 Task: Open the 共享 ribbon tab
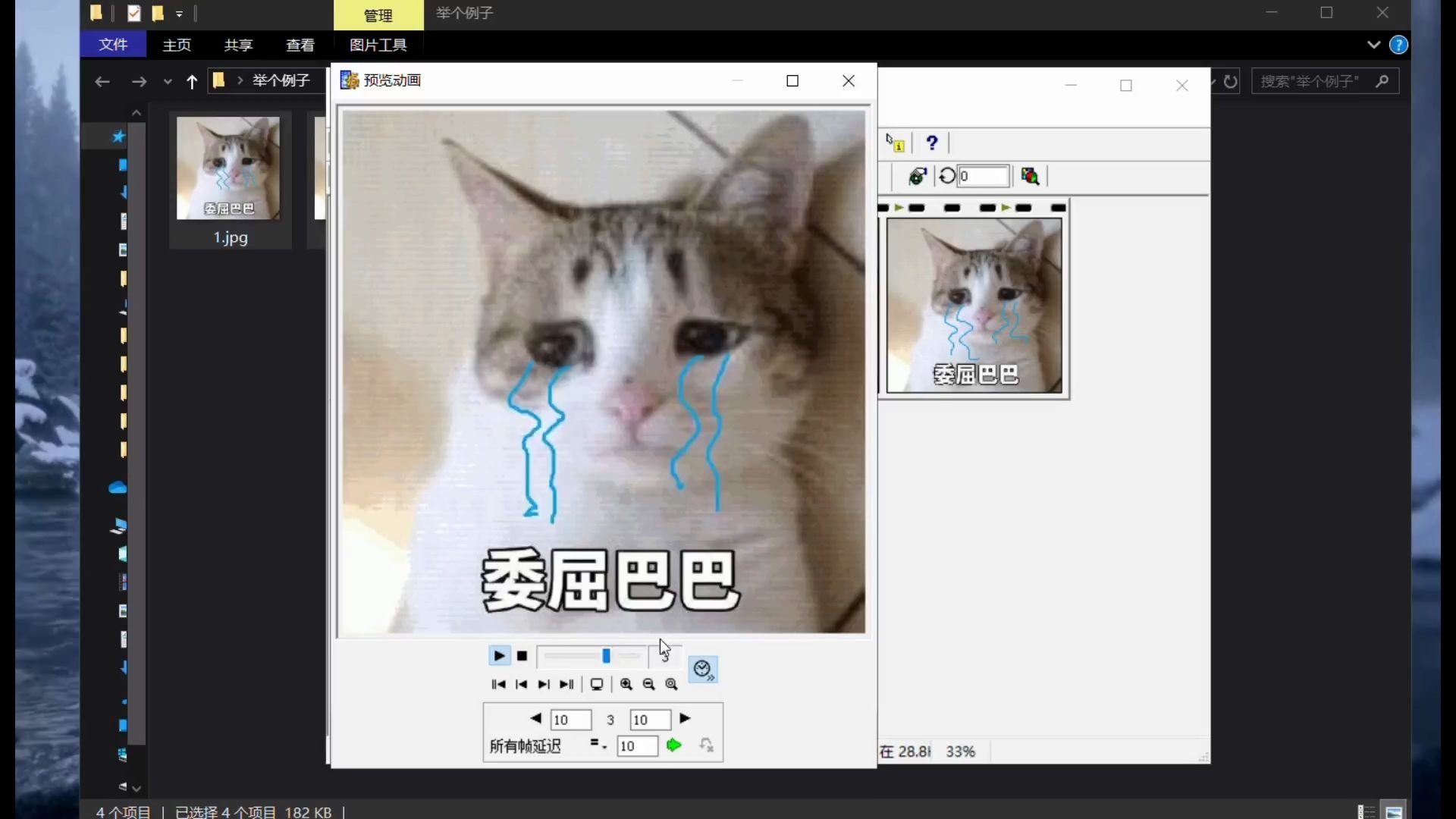(x=238, y=45)
